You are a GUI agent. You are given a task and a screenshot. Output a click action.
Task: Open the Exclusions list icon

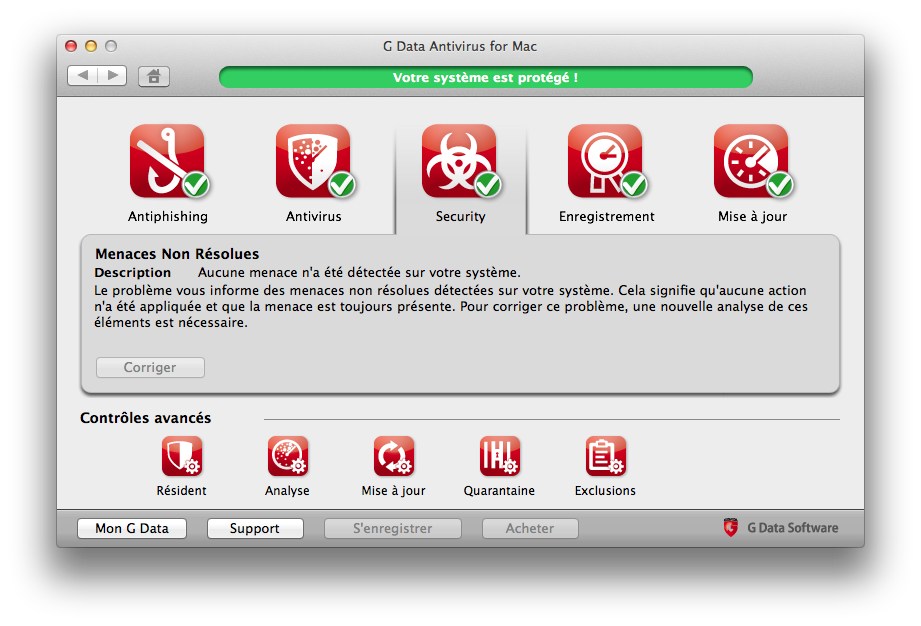606,456
